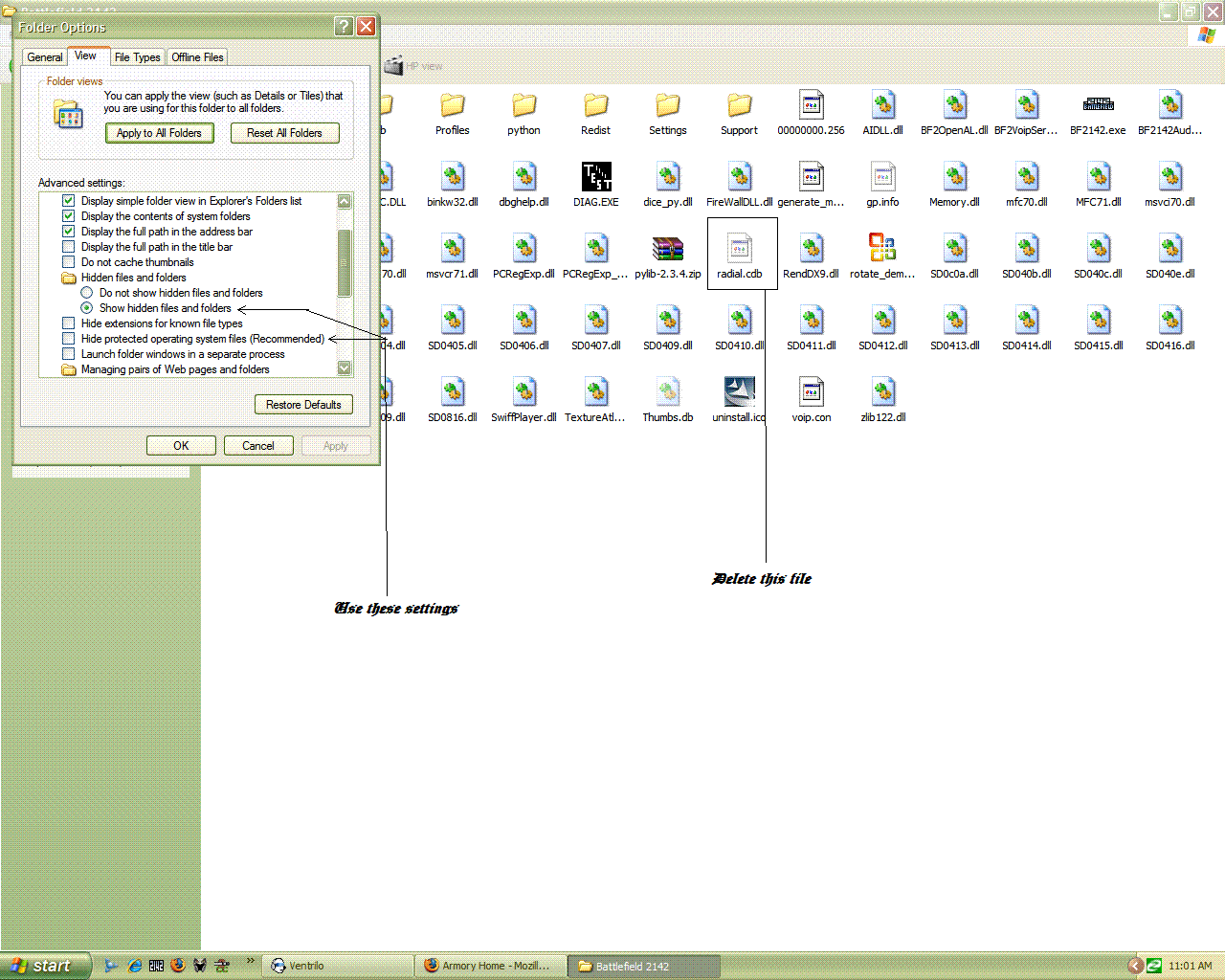The height and width of the screenshot is (980, 1225).
Task: Click the DIAG.EXE file icon
Action: pos(596,177)
